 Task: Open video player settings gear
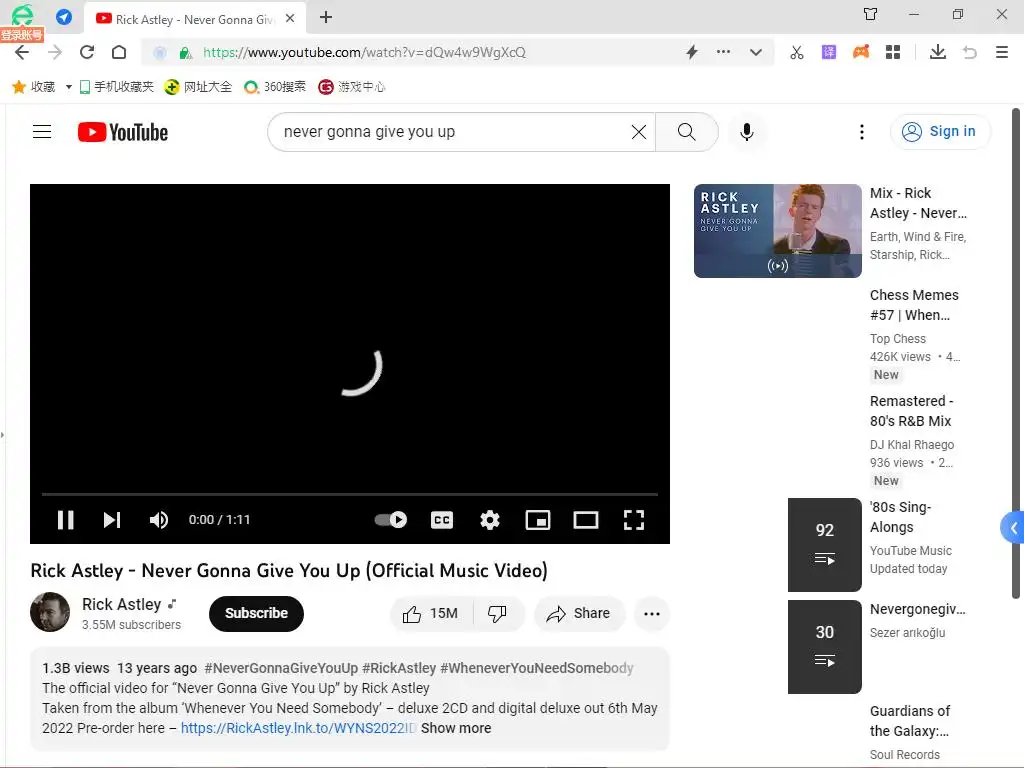click(490, 520)
